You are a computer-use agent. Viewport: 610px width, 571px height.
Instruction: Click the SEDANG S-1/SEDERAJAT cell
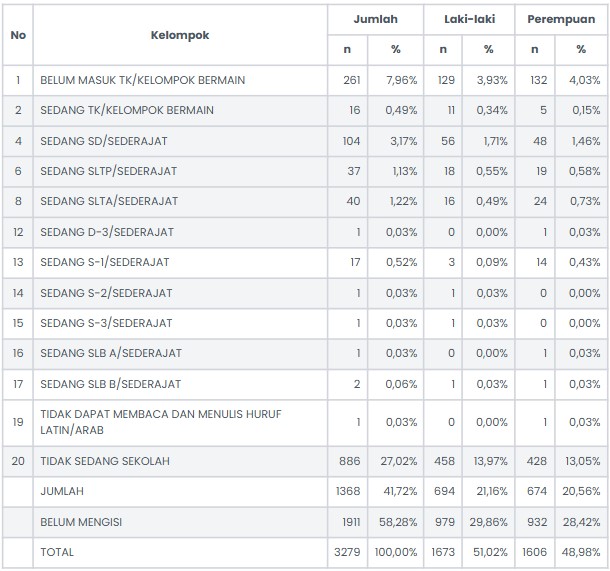pyautogui.click(x=180, y=263)
